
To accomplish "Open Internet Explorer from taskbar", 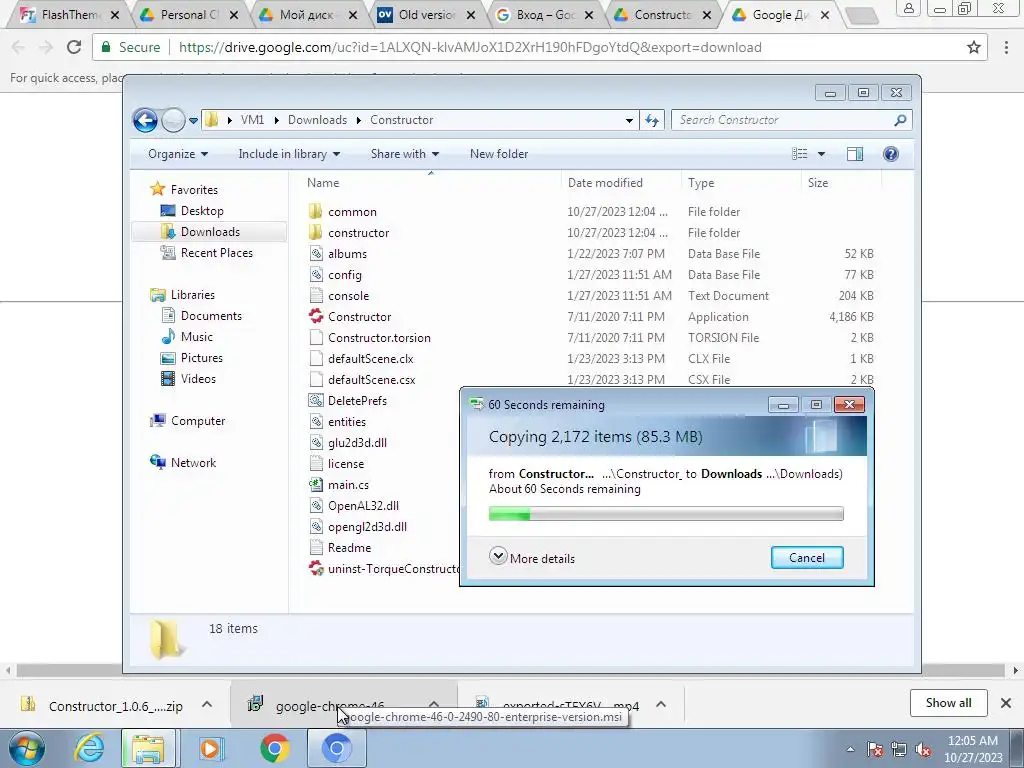I will pos(89,748).
